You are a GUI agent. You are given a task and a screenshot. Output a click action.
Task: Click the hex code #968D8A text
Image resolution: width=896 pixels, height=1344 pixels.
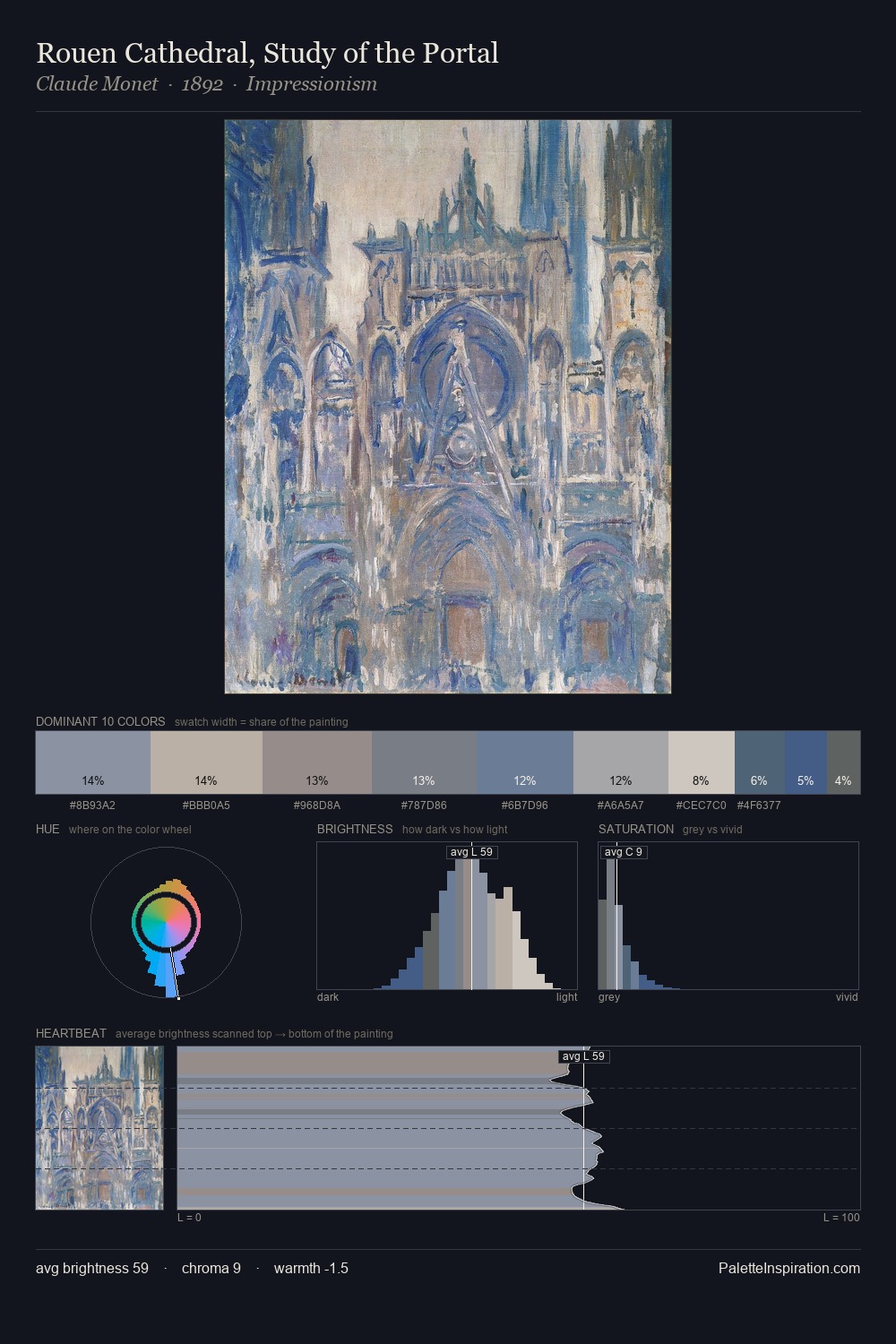pos(317,806)
